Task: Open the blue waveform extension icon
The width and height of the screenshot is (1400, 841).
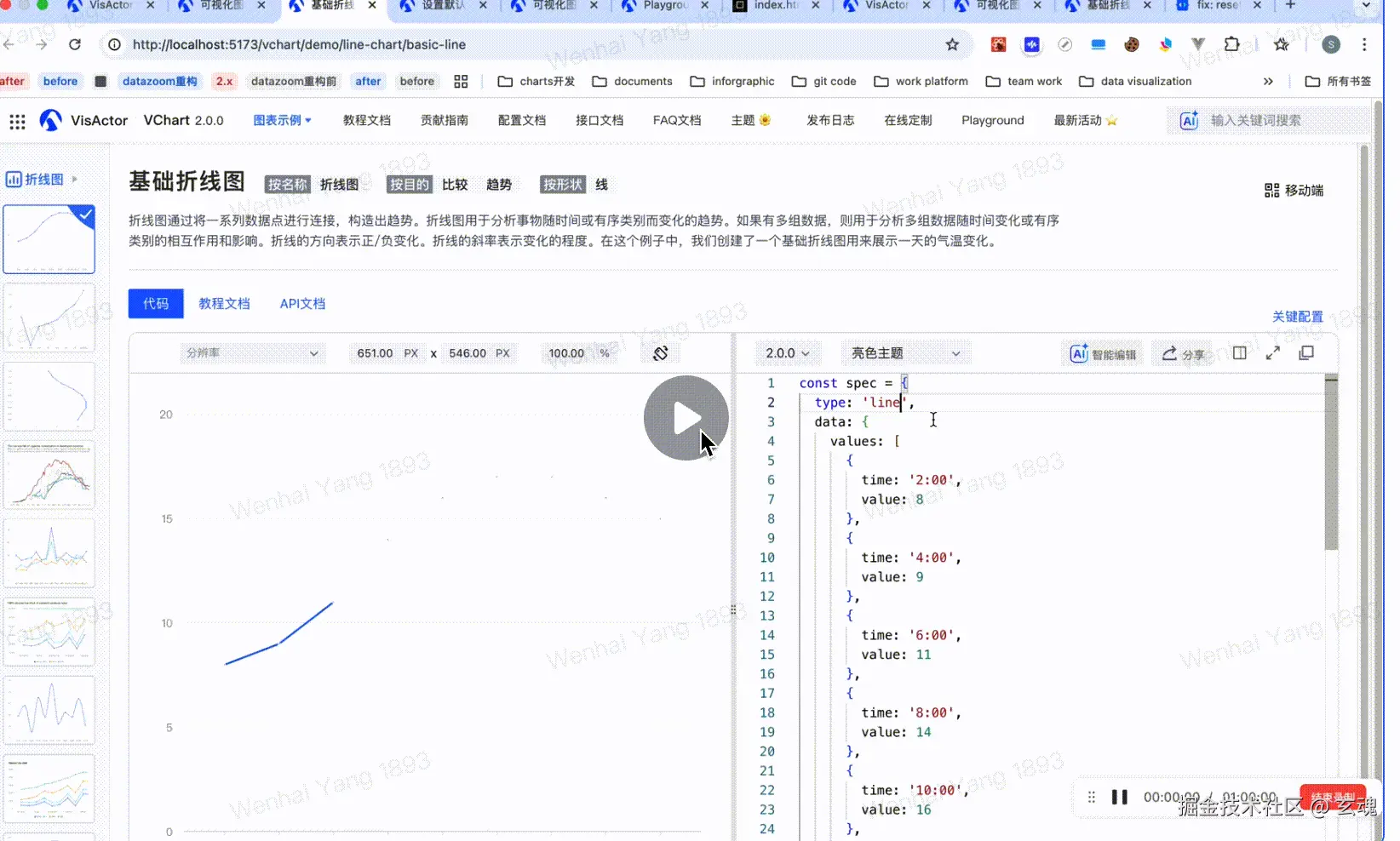Action: (x=1031, y=44)
